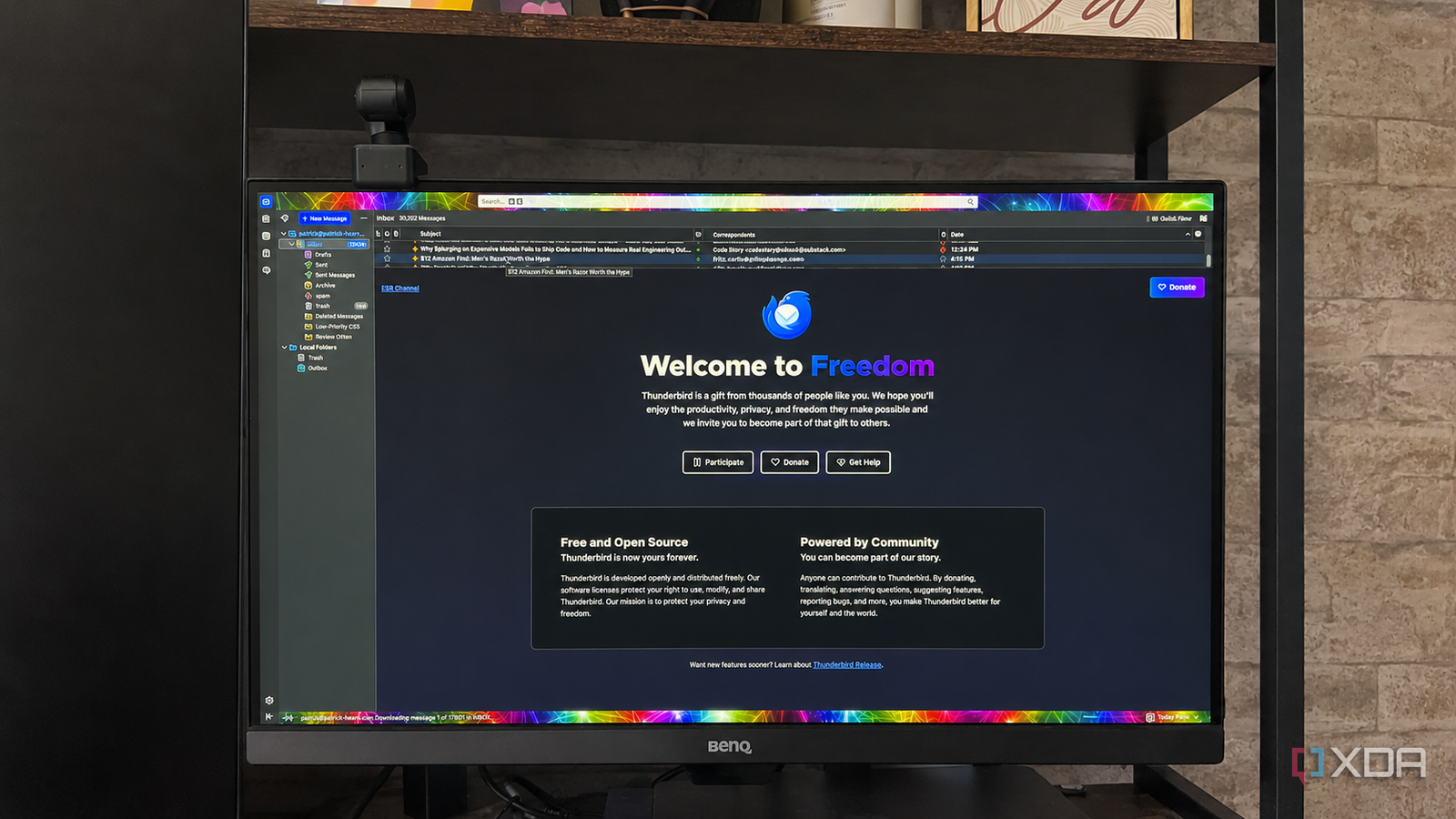Click the message list display options icon
The image size is (1456, 819).
coord(1203,218)
